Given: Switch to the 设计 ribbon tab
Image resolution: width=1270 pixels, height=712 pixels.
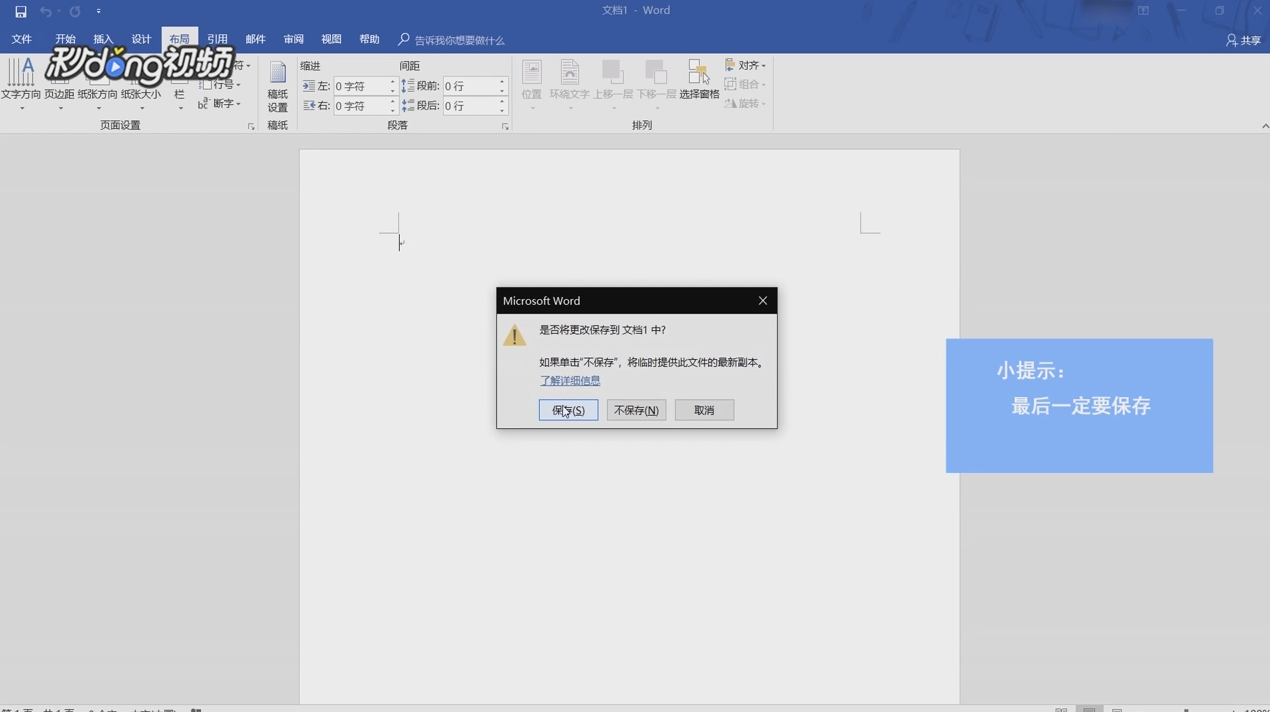Looking at the screenshot, I should click(x=141, y=39).
